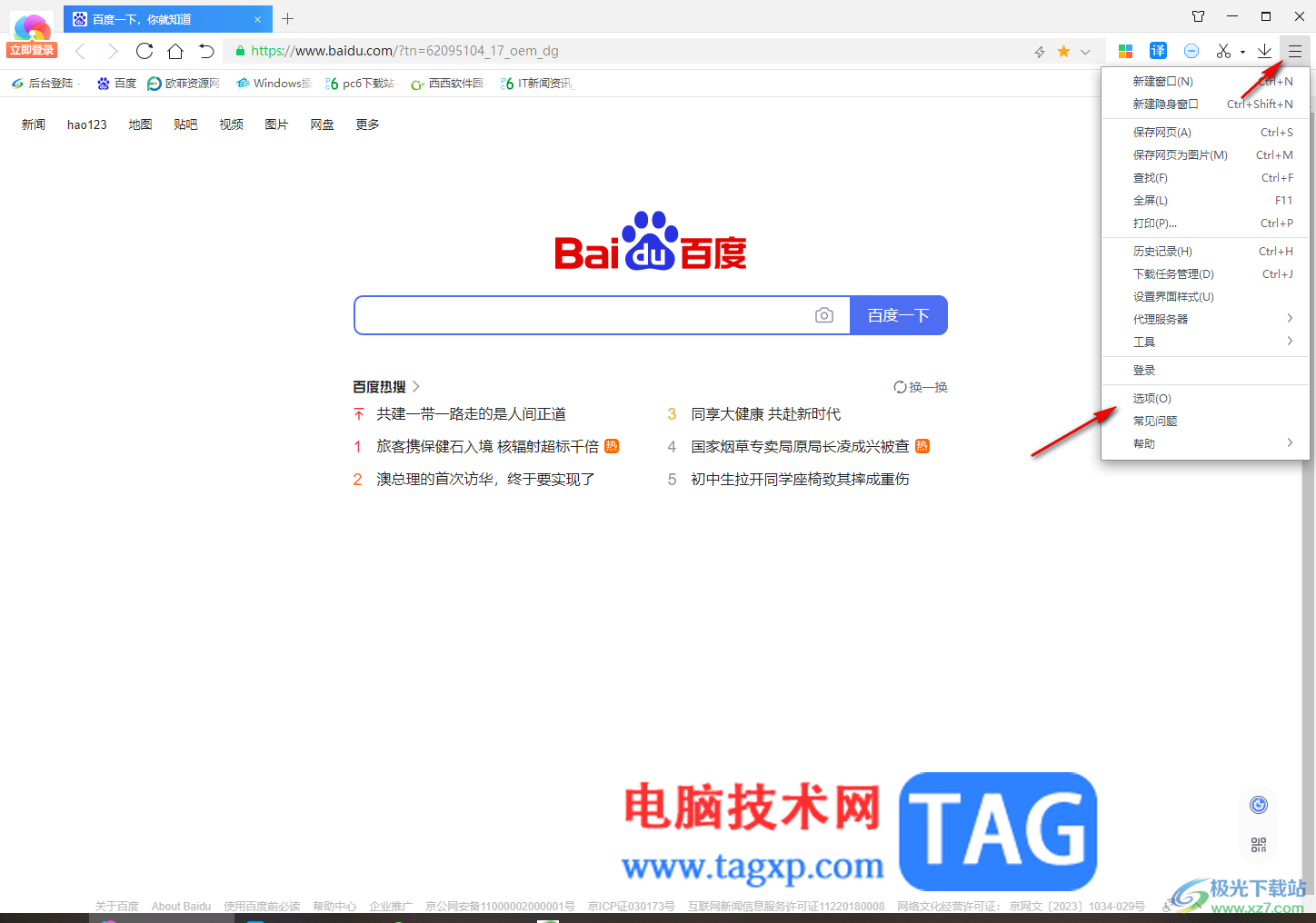This screenshot has height=923, width=1316.
Task: Click the blue round chat icon
Action: 1191,51
